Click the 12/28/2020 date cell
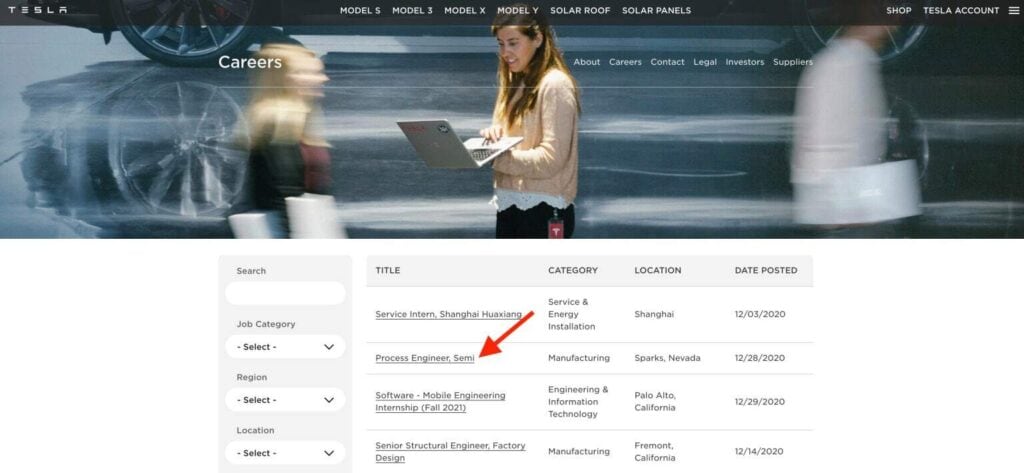Image resolution: width=1024 pixels, height=473 pixels. coord(760,358)
